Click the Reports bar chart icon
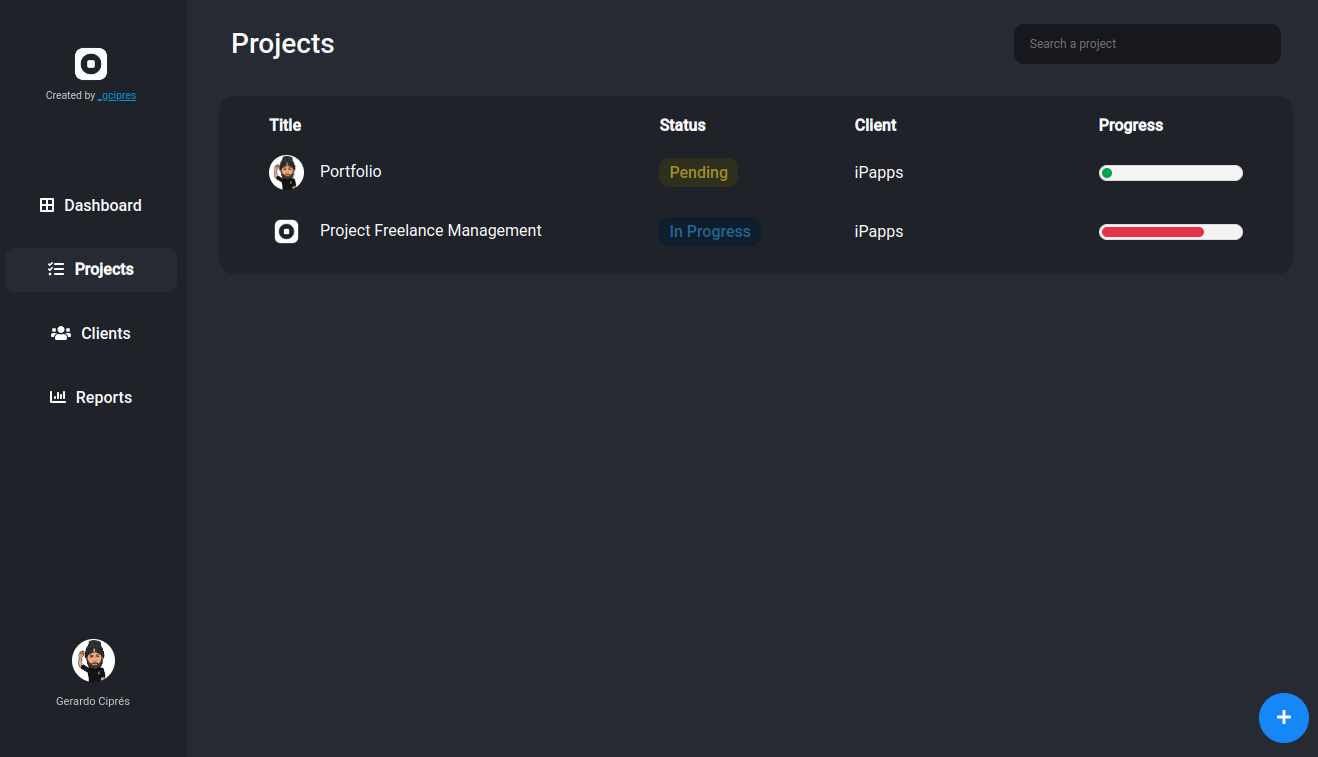Image resolution: width=1318 pixels, height=757 pixels. tap(58, 397)
